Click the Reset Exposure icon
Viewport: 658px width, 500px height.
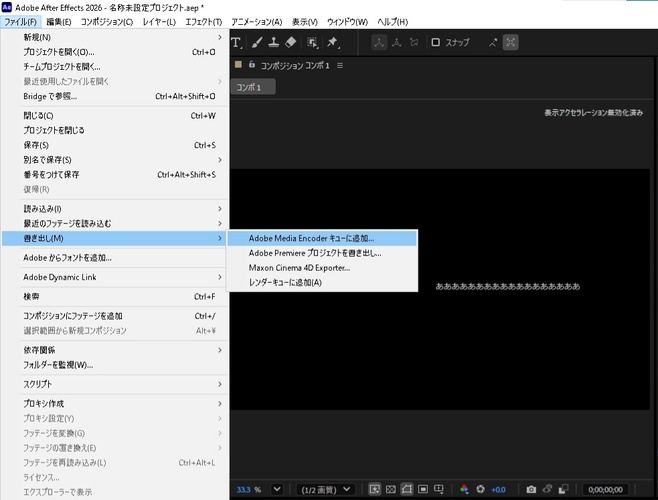[480, 489]
